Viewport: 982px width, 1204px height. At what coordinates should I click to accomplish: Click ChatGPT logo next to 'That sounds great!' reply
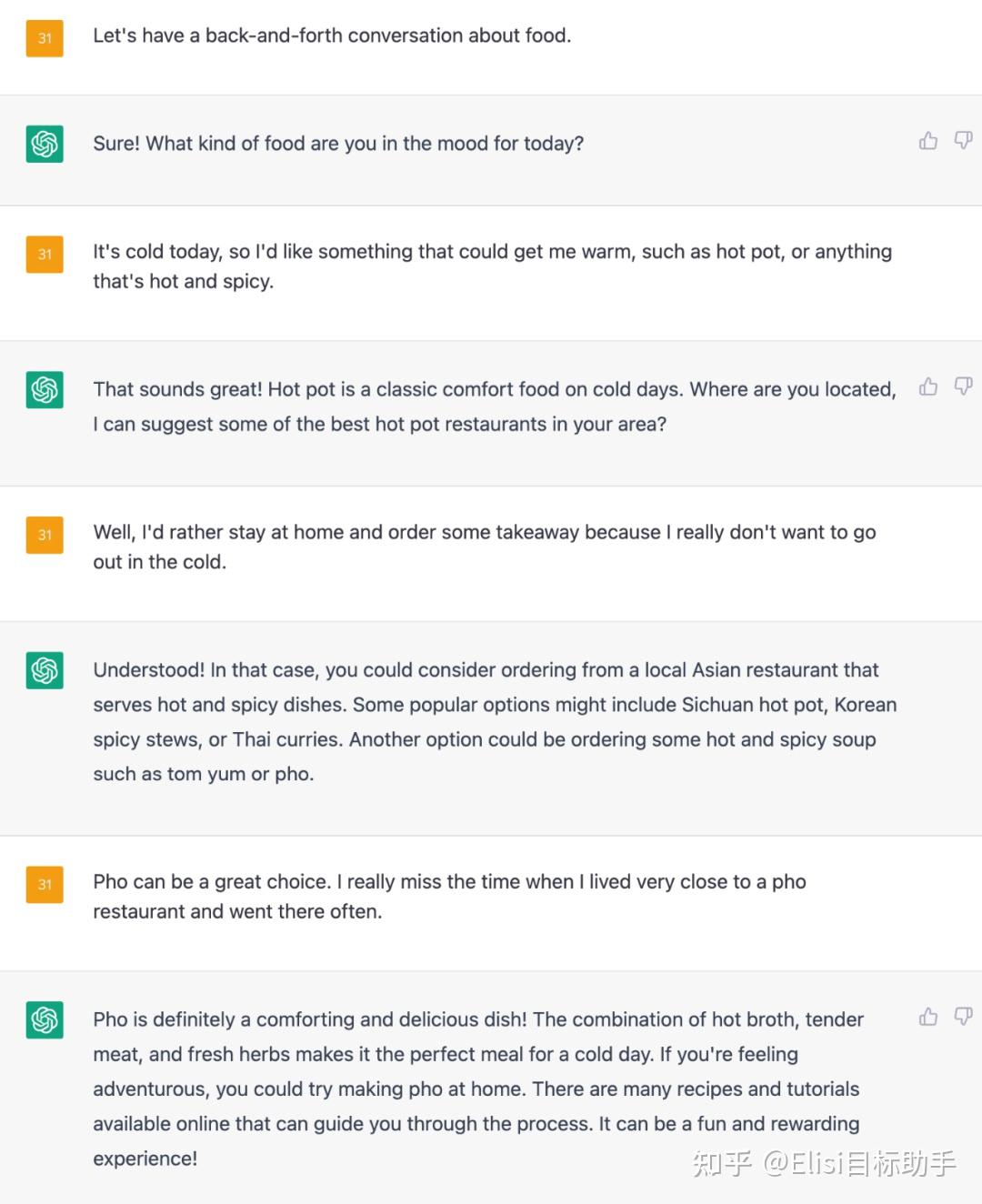click(x=45, y=390)
